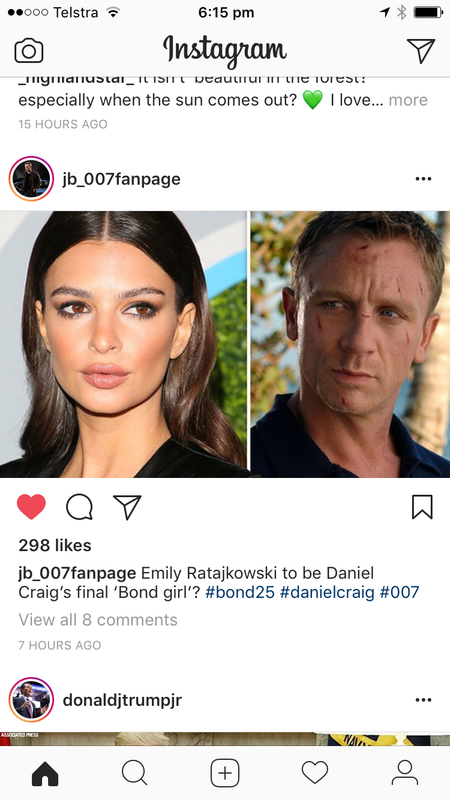Open the Instagram camera icon
Image resolution: width=450 pixels, height=800 pixels.
point(29,51)
